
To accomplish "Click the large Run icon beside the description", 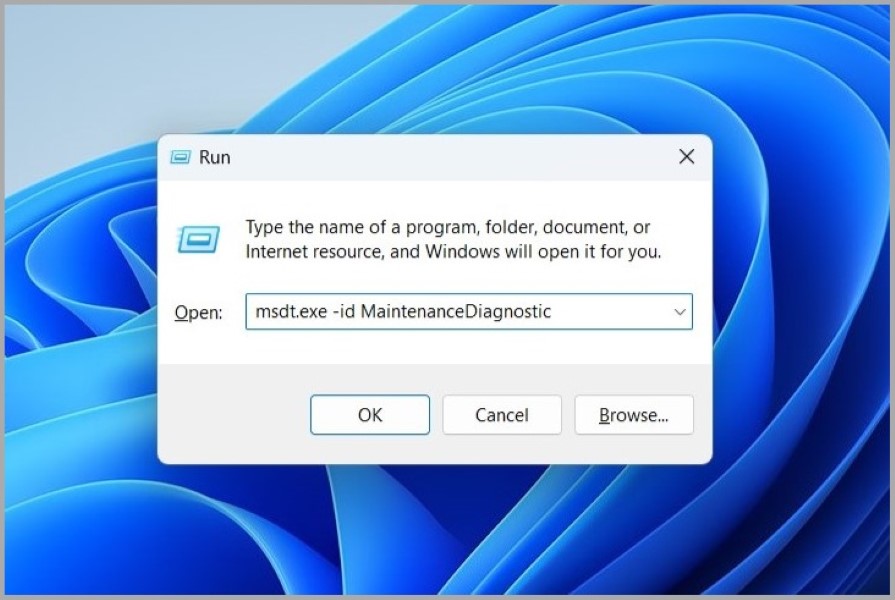I will (x=198, y=239).
